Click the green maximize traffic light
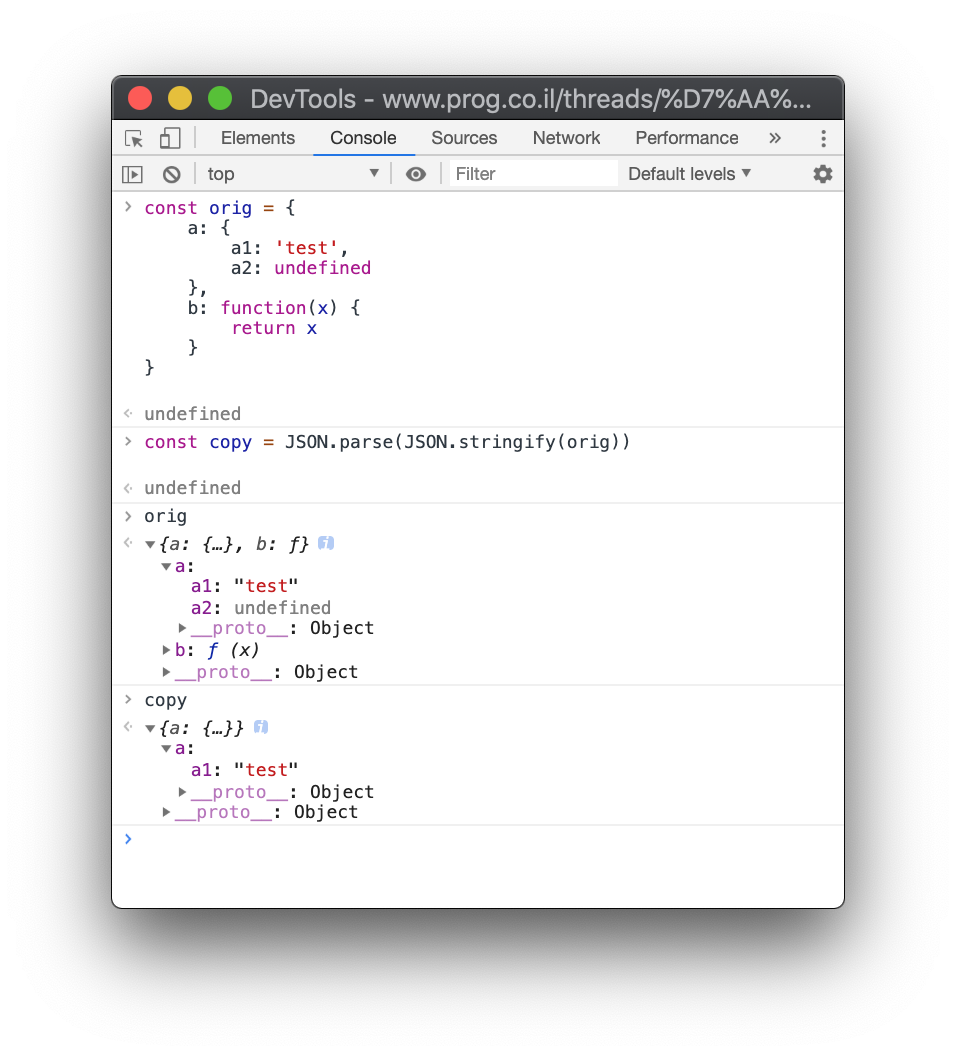 [x=220, y=97]
